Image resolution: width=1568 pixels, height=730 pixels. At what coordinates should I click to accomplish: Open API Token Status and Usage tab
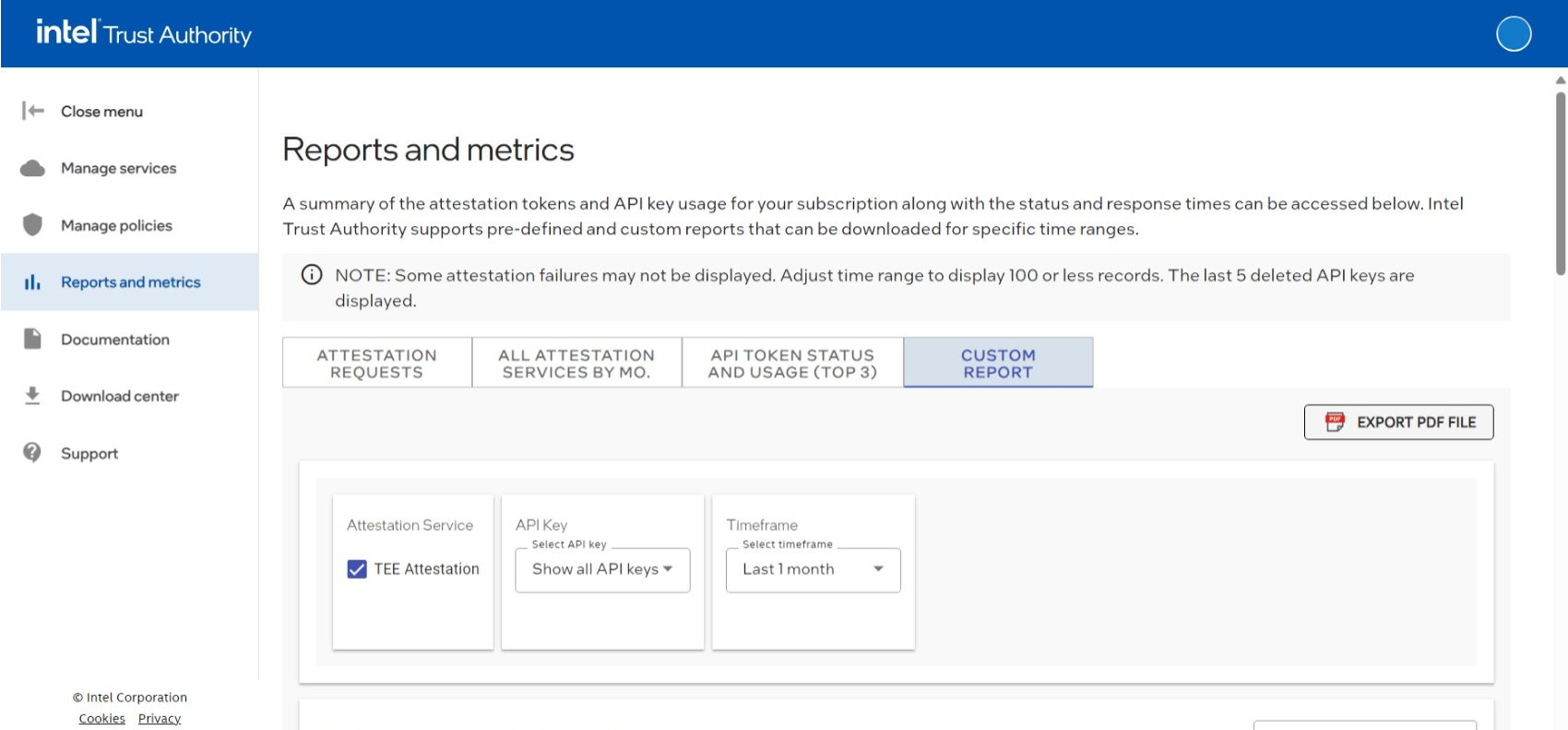(x=792, y=363)
